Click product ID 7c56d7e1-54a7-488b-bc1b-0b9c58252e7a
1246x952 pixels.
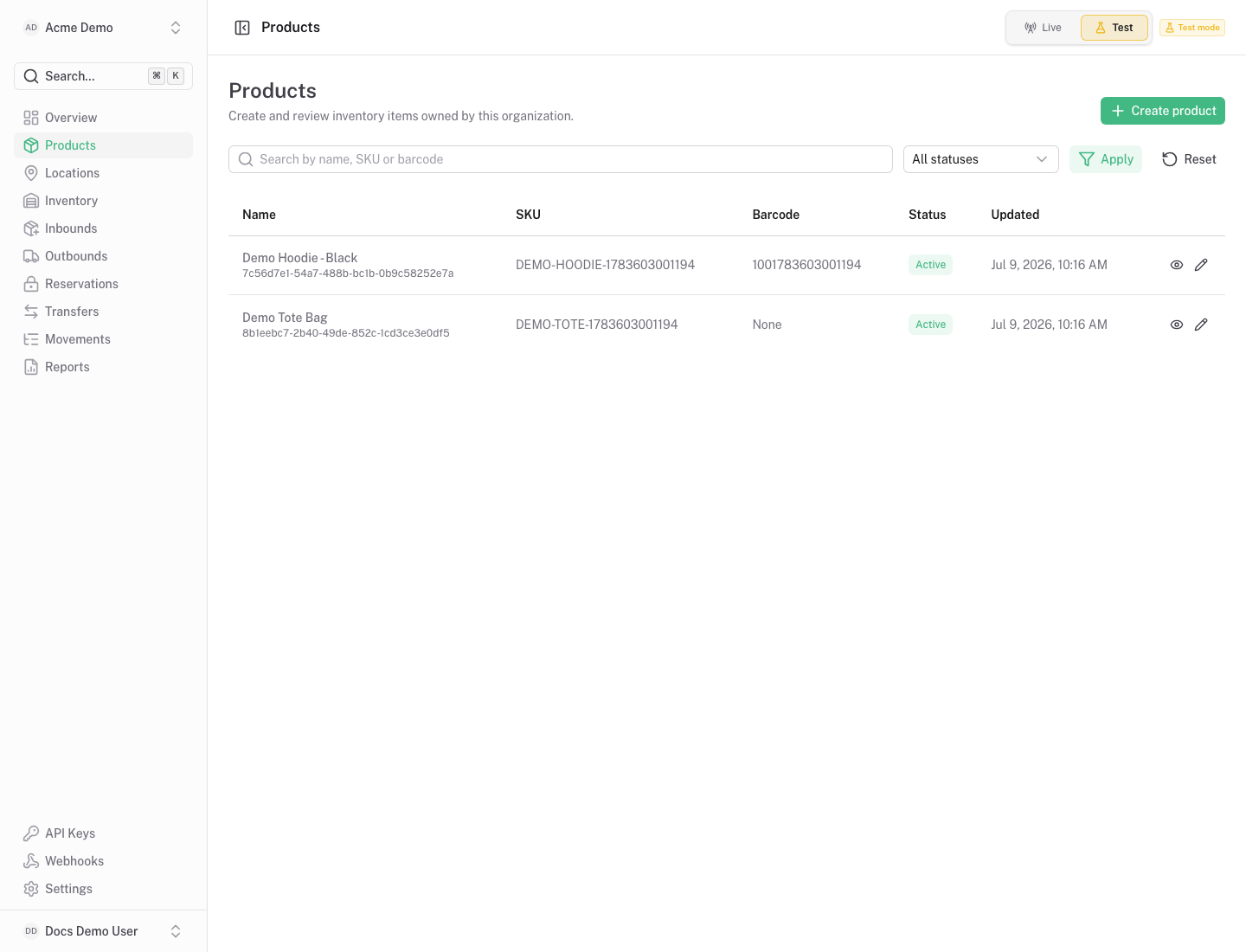348,273
